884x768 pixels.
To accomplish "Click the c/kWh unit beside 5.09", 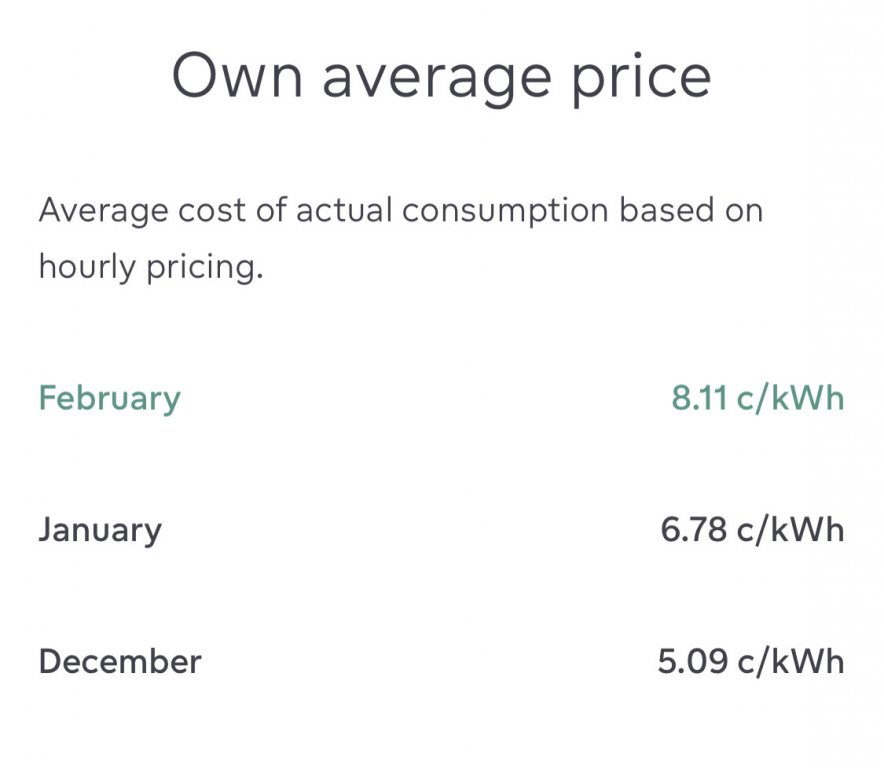I will 790,662.
